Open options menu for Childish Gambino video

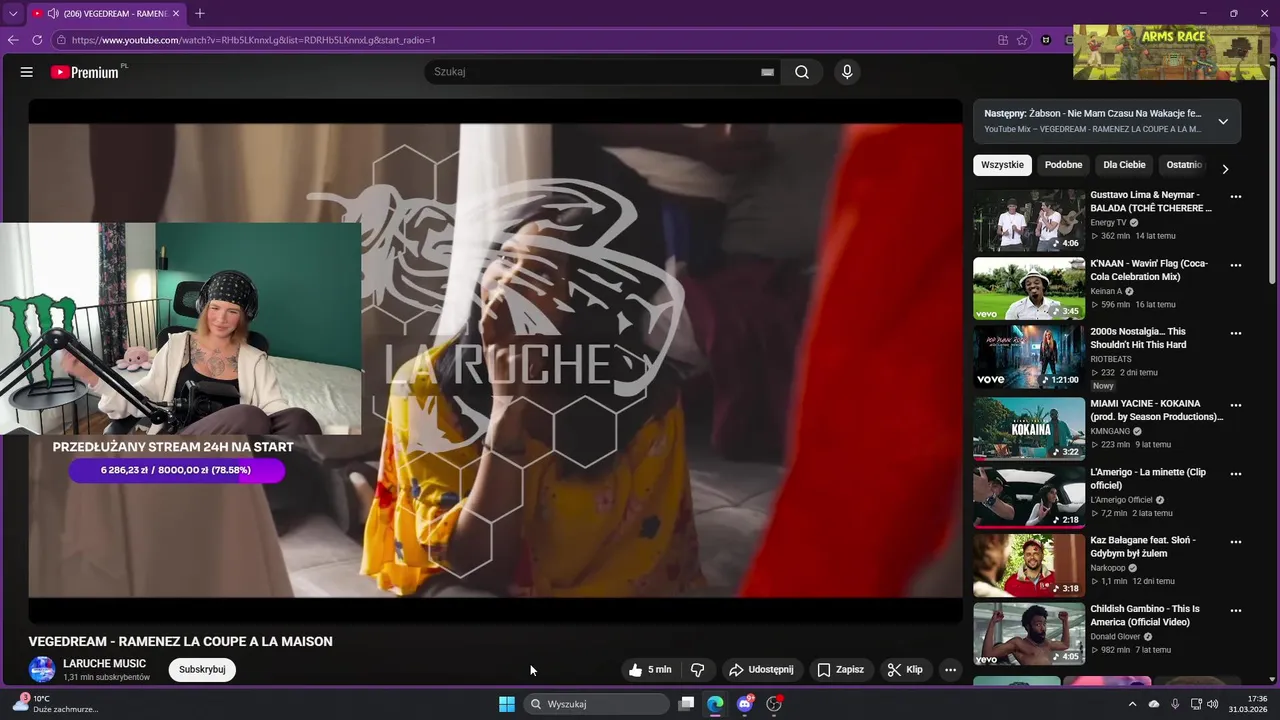click(x=1236, y=610)
